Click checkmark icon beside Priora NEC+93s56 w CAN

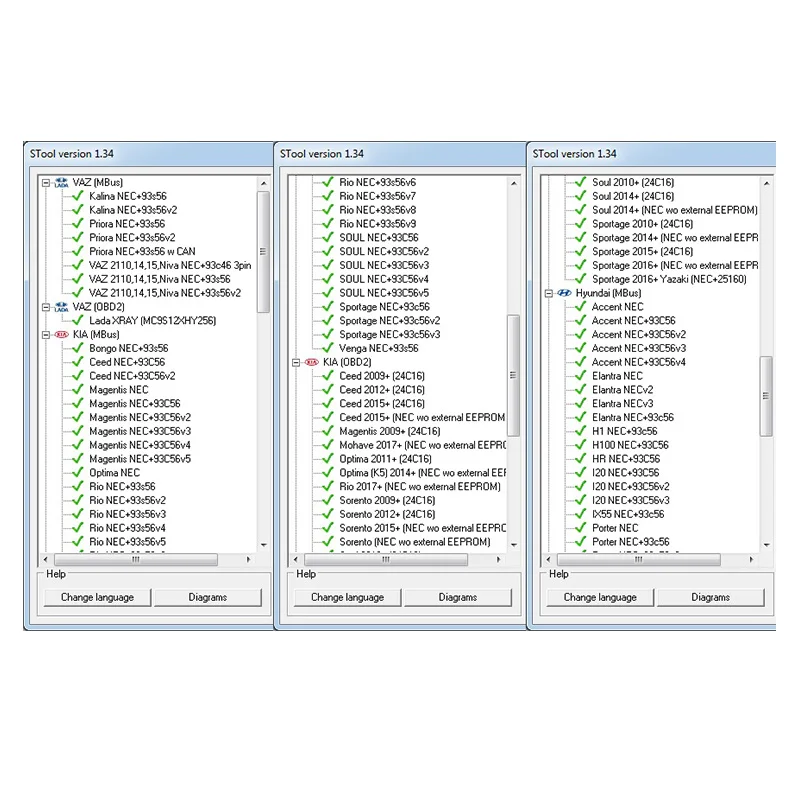click(x=78, y=252)
